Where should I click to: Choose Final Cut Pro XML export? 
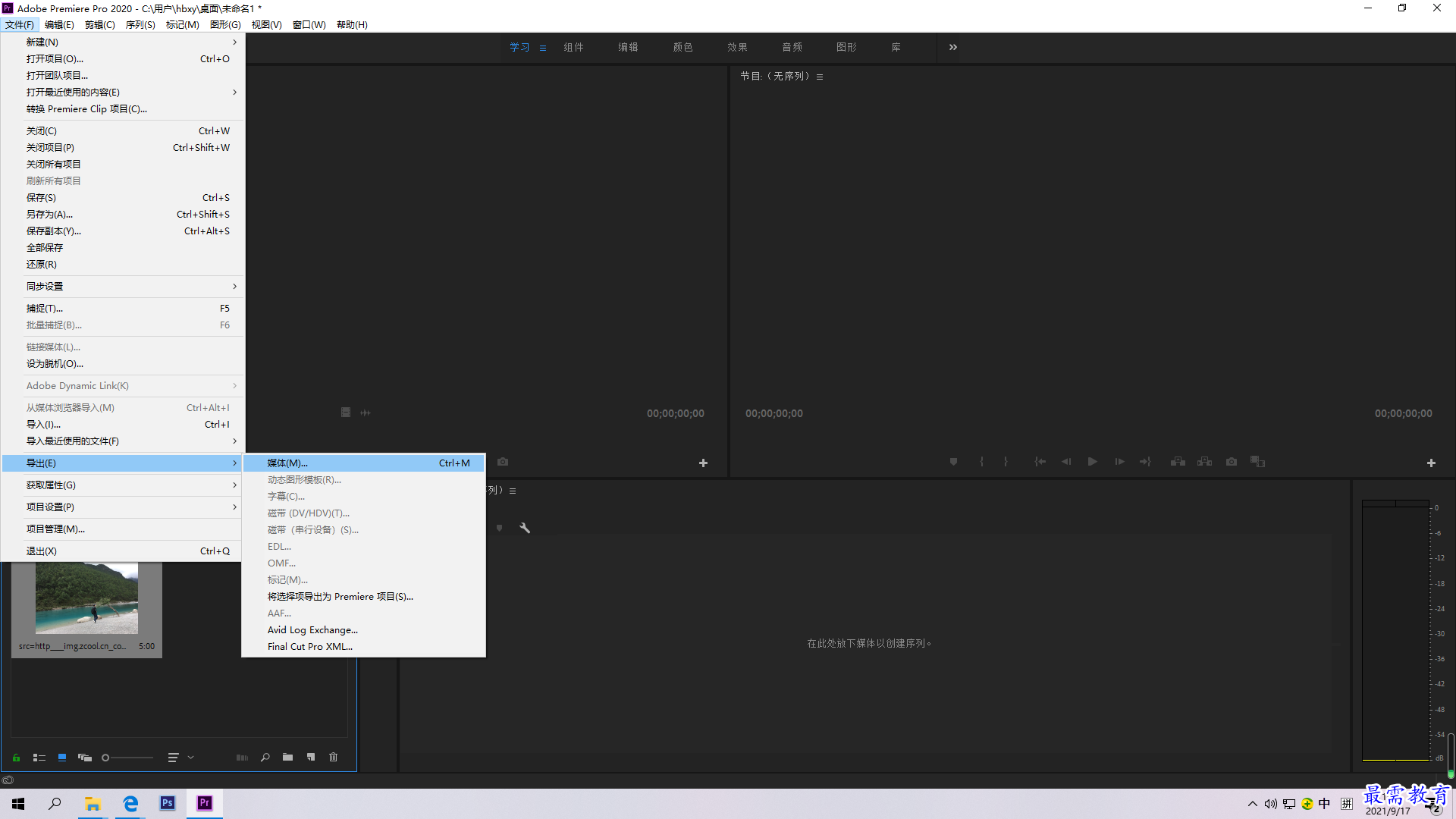(364, 647)
